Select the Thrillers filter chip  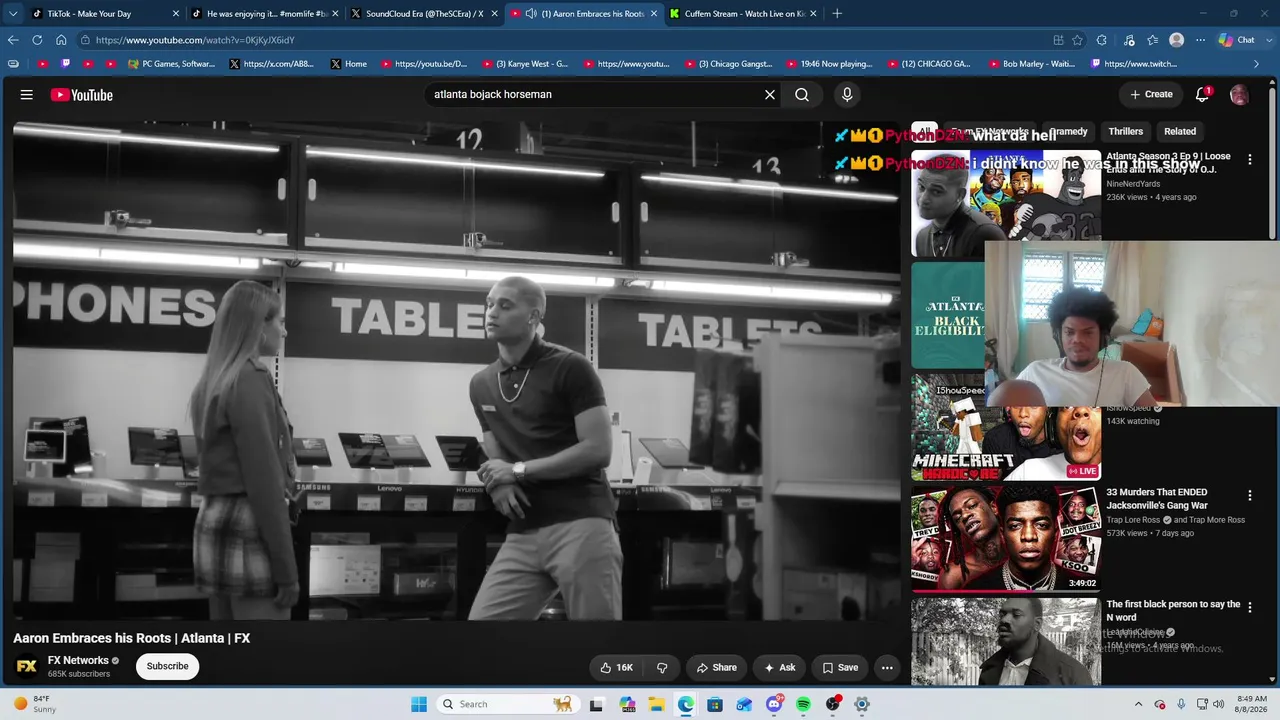point(1125,131)
